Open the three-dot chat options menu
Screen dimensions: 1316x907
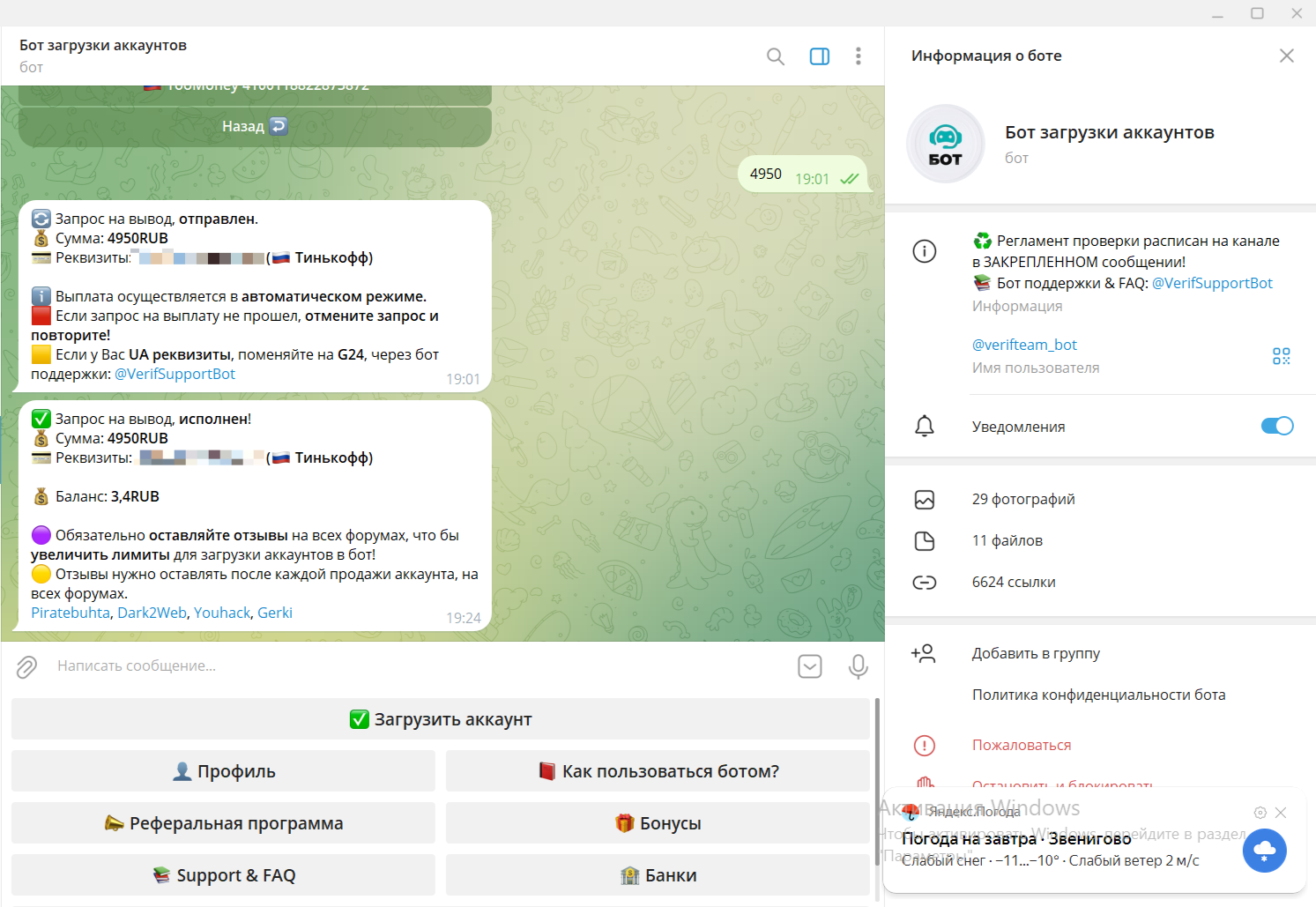click(858, 56)
